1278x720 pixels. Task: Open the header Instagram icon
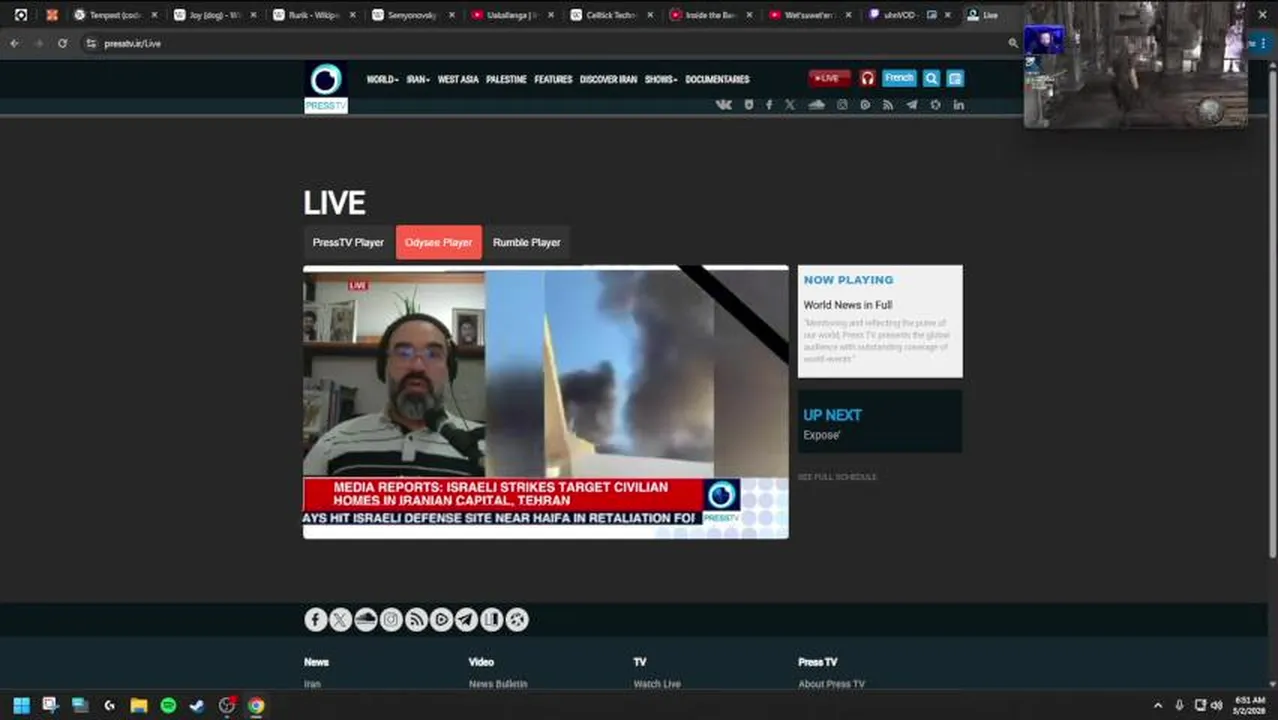click(x=842, y=104)
